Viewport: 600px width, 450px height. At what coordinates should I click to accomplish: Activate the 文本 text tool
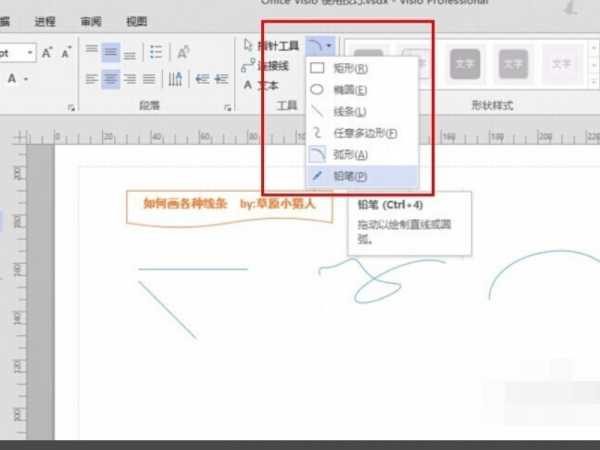click(x=261, y=85)
